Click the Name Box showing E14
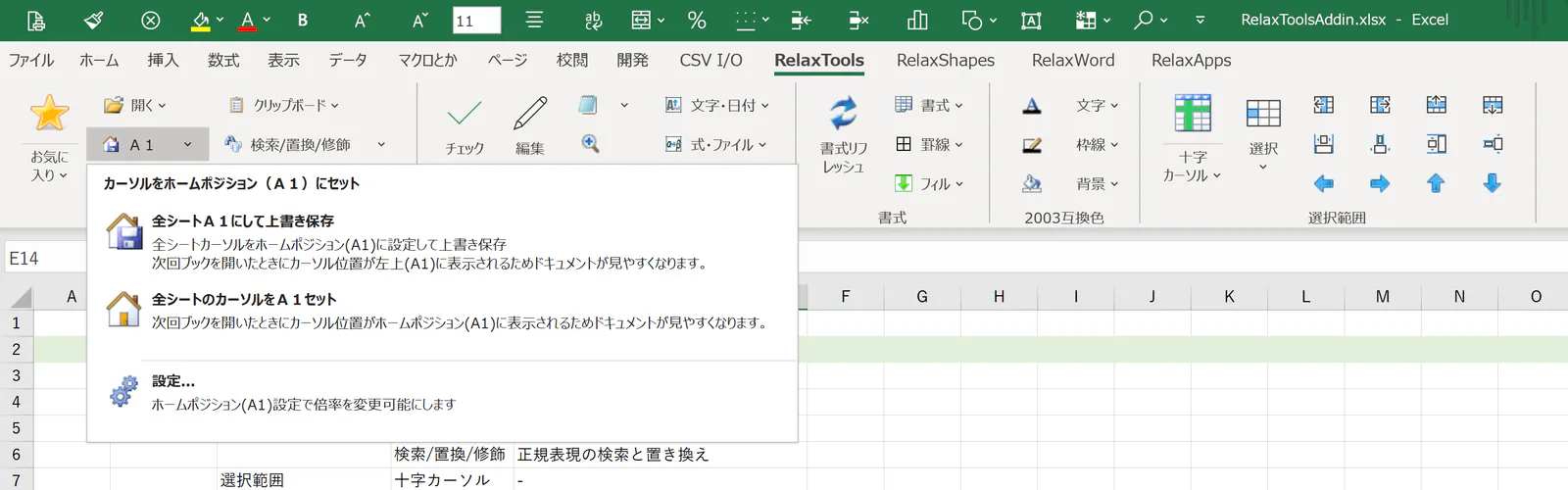 45,258
